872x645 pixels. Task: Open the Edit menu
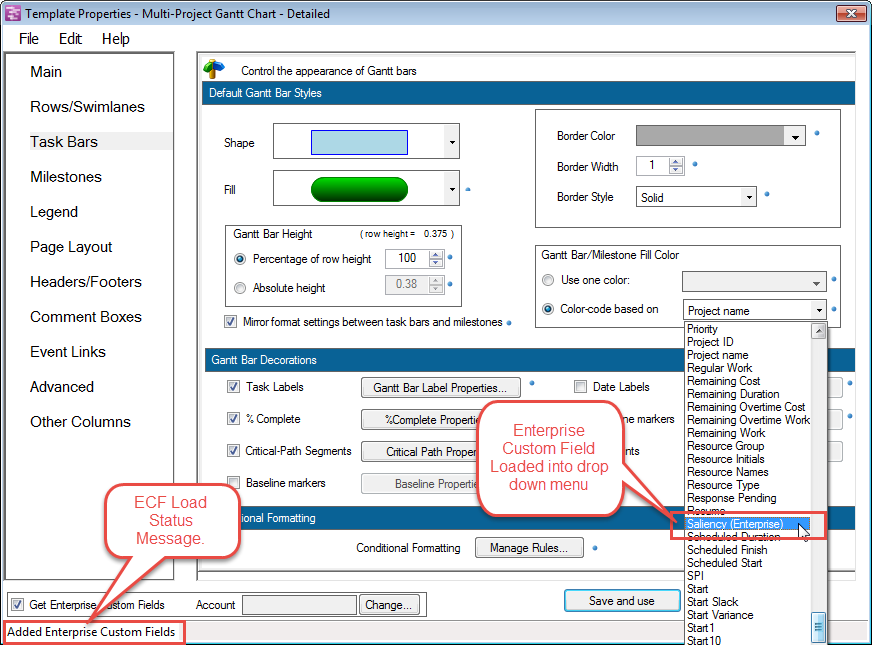[x=70, y=39]
